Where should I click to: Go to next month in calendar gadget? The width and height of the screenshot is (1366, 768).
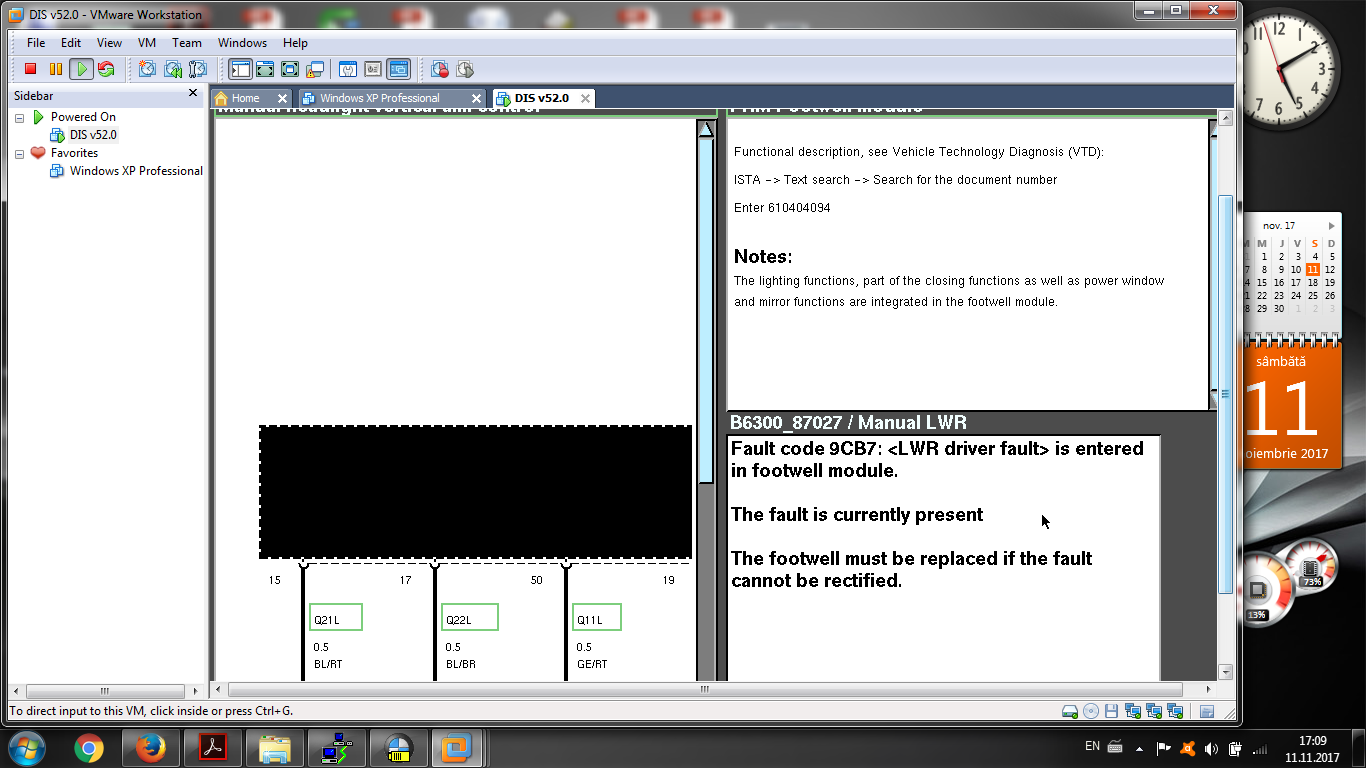coord(1331,226)
